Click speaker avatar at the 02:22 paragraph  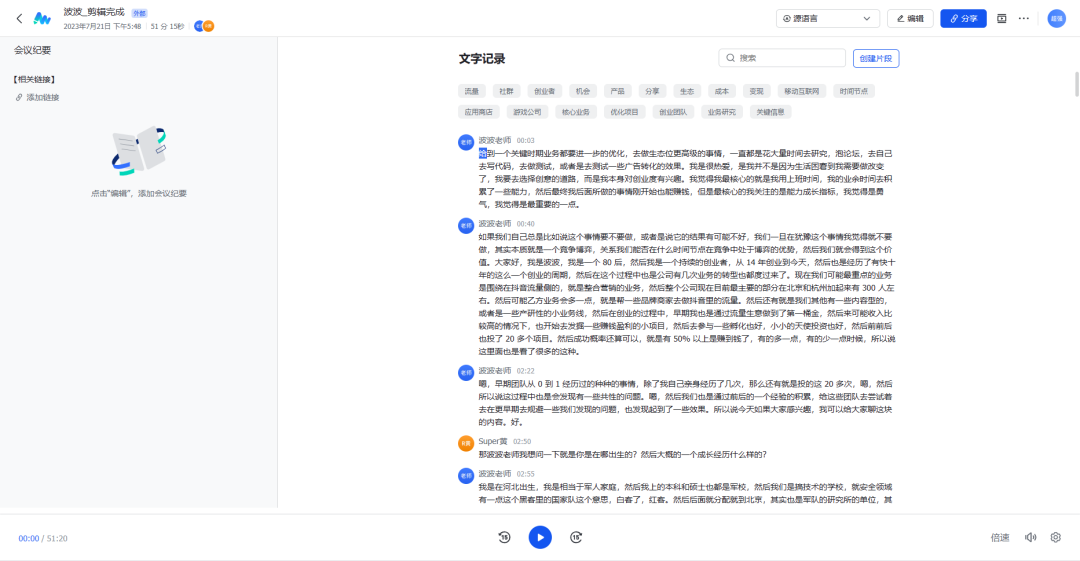(466, 372)
